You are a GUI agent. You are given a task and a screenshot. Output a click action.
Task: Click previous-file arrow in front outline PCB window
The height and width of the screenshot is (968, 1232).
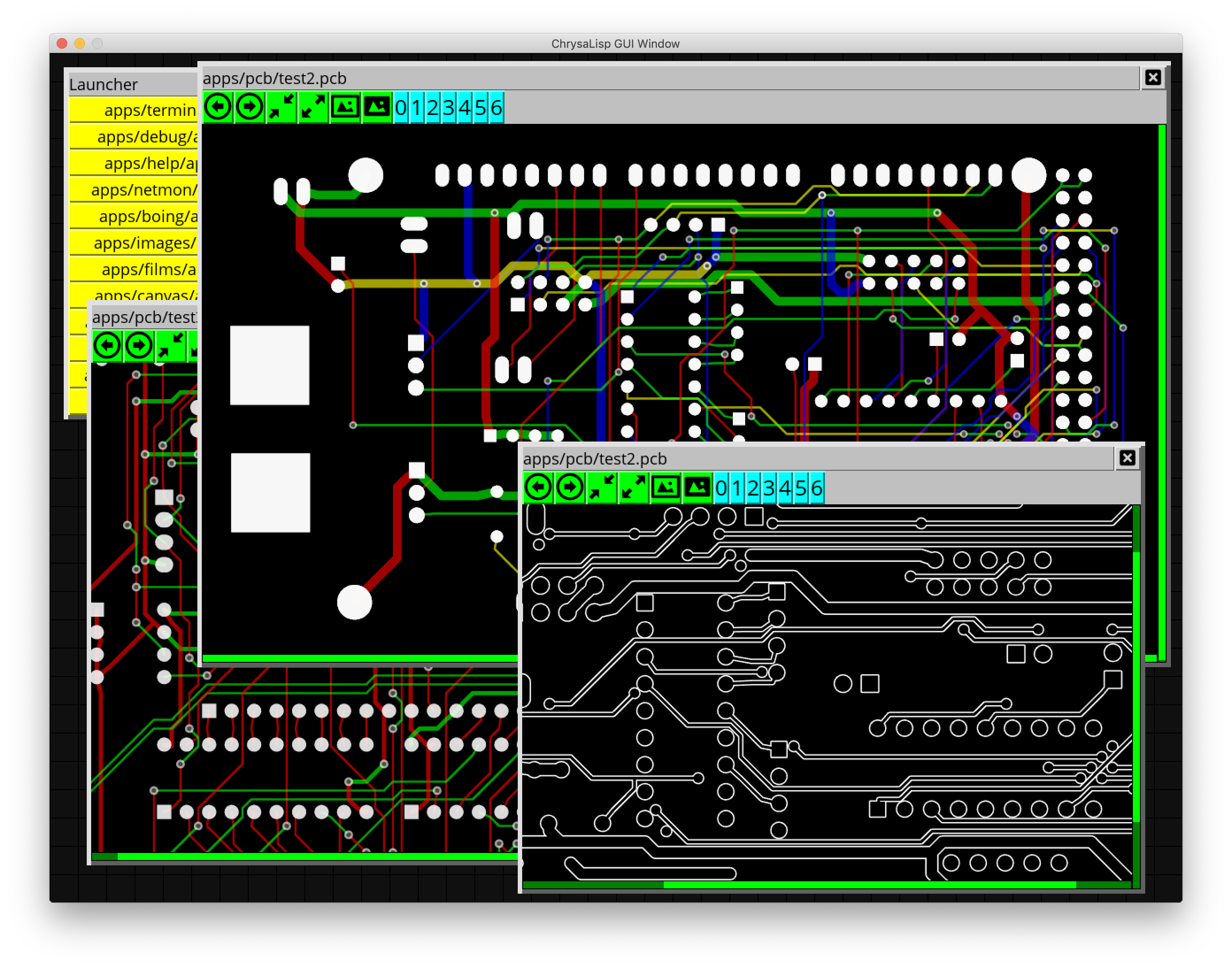tap(538, 488)
